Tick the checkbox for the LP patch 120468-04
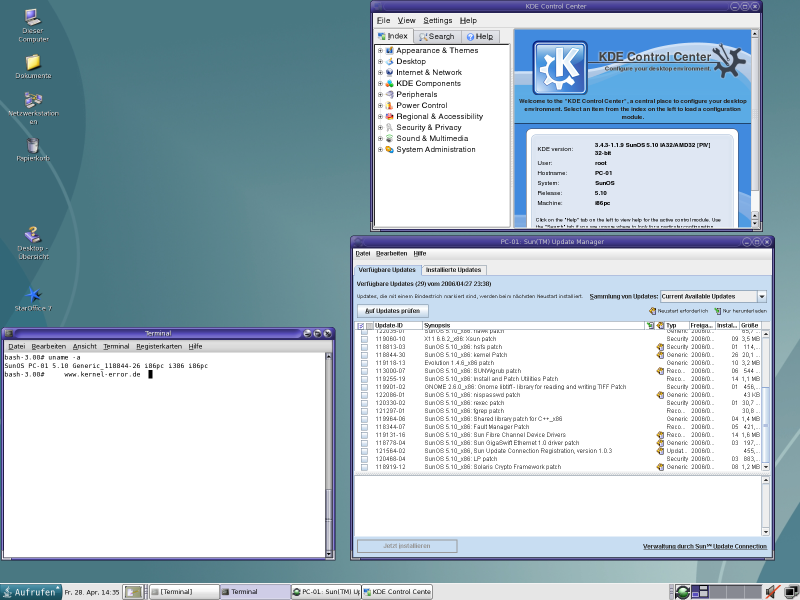 [364, 459]
